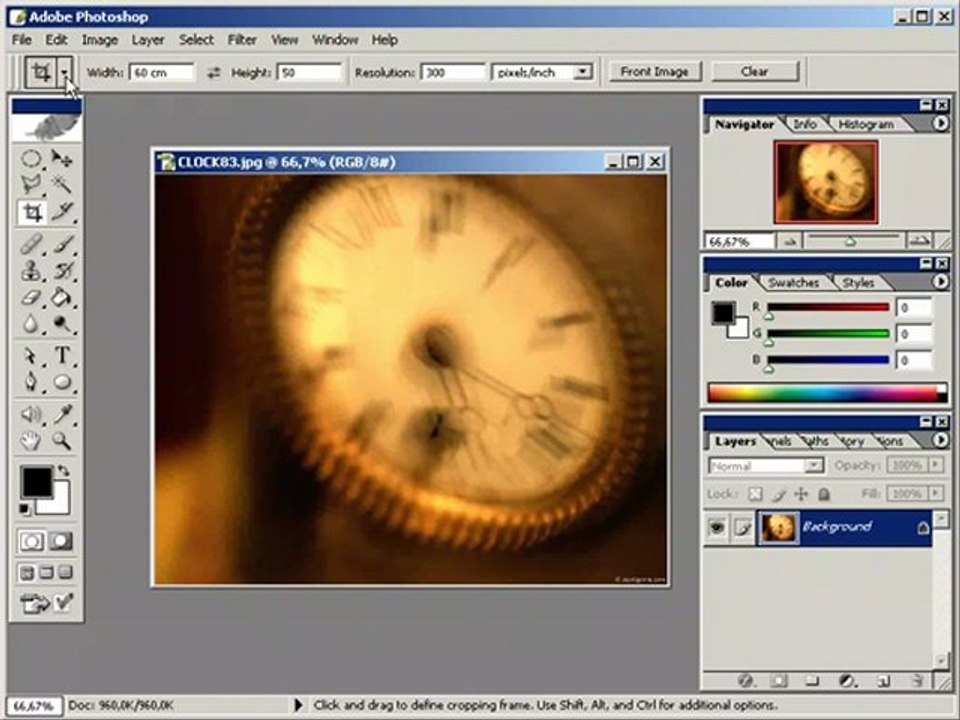Select the Type tool
Screen dimensions: 960x720
coord(61,356)
